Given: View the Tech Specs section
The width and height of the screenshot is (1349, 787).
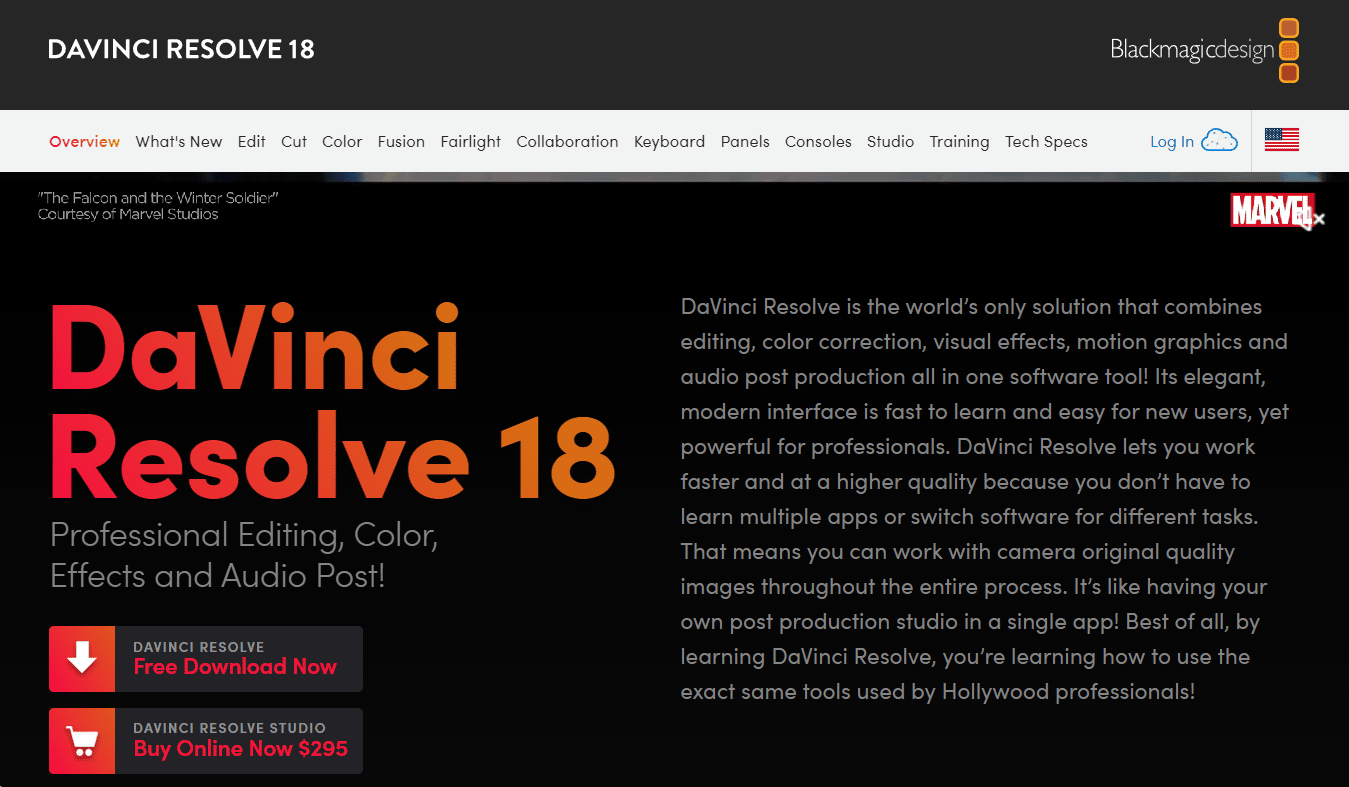Looking at the screenshot, I should tap(1046, 141).
